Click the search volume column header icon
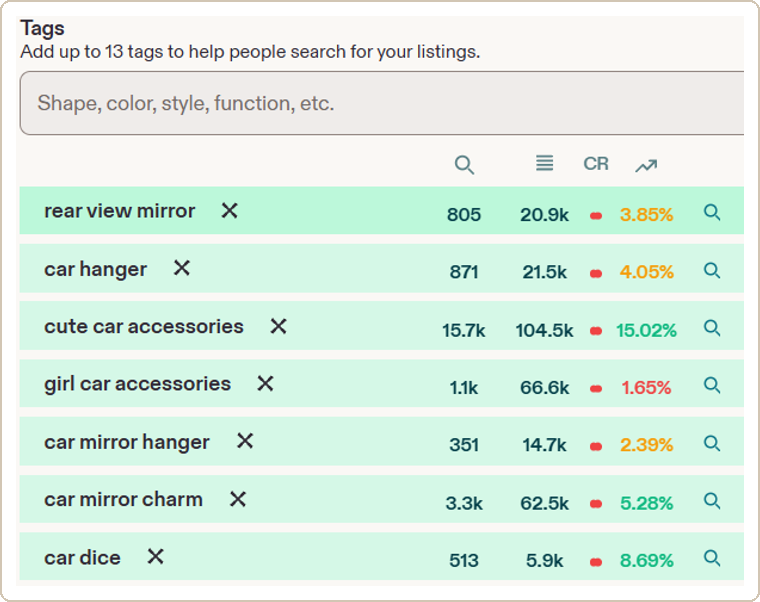This screenshot has width=760, height=602. click(464, 165)
